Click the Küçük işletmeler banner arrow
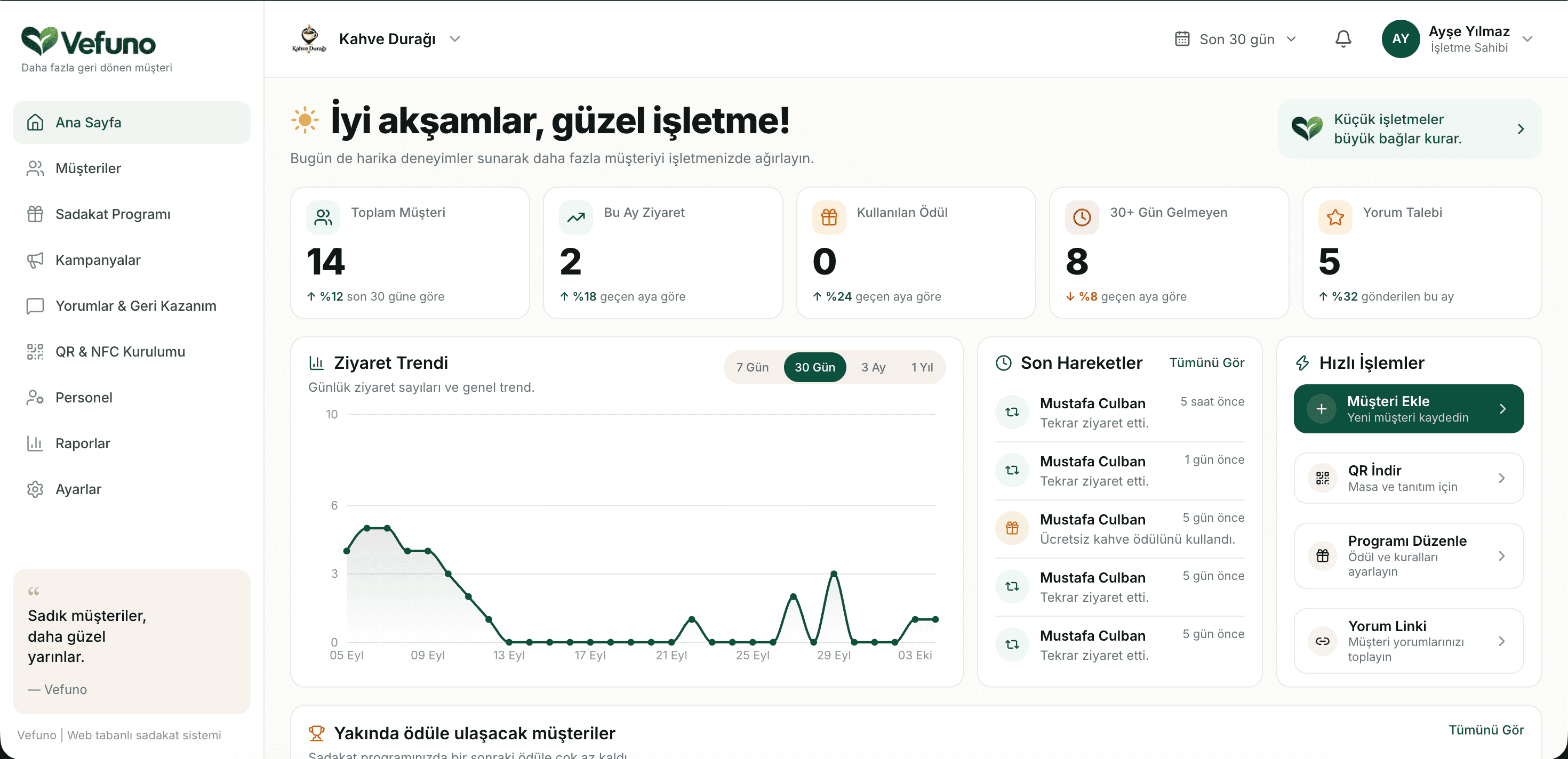The image size is (1568, 759). [x=1521, y=129]
